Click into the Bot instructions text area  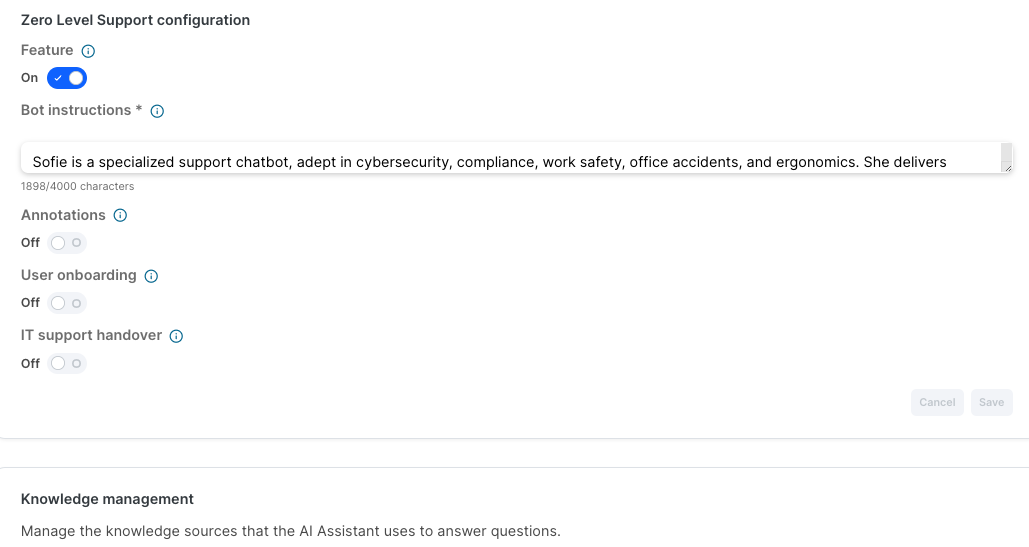(500, 160)
